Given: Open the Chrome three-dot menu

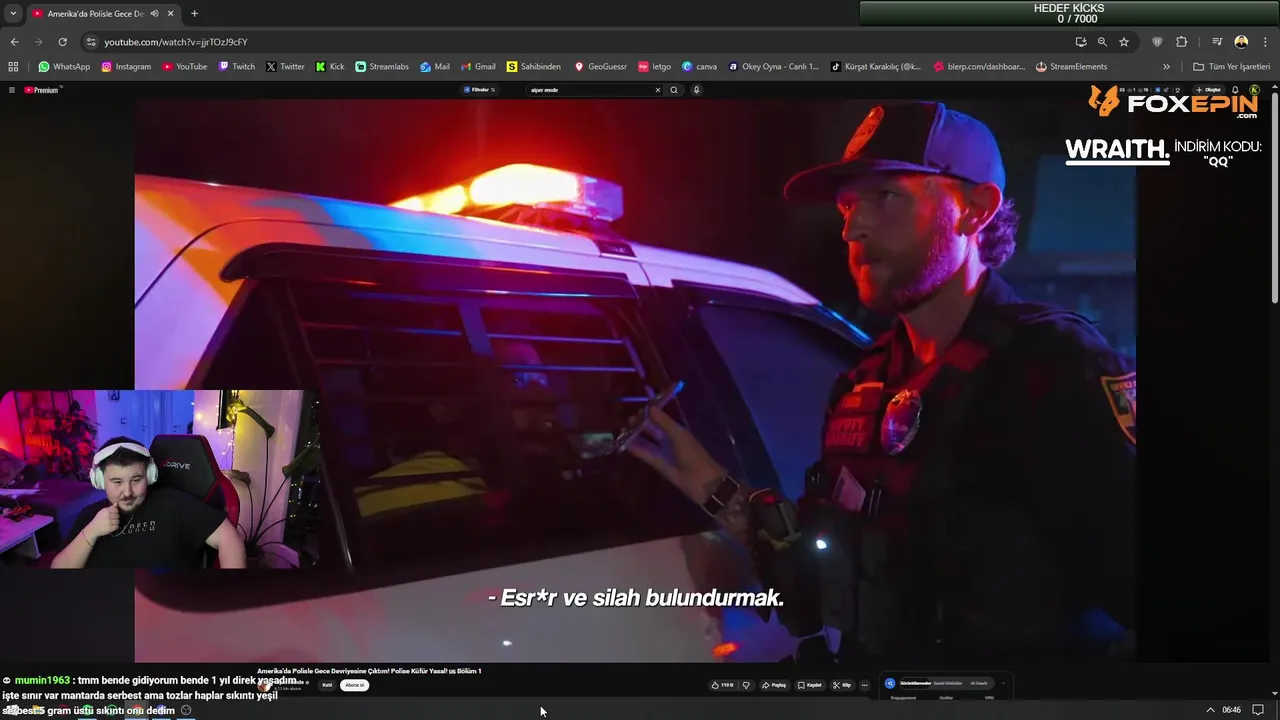Looking at the screenshot, I should [x=1265, y=42].
